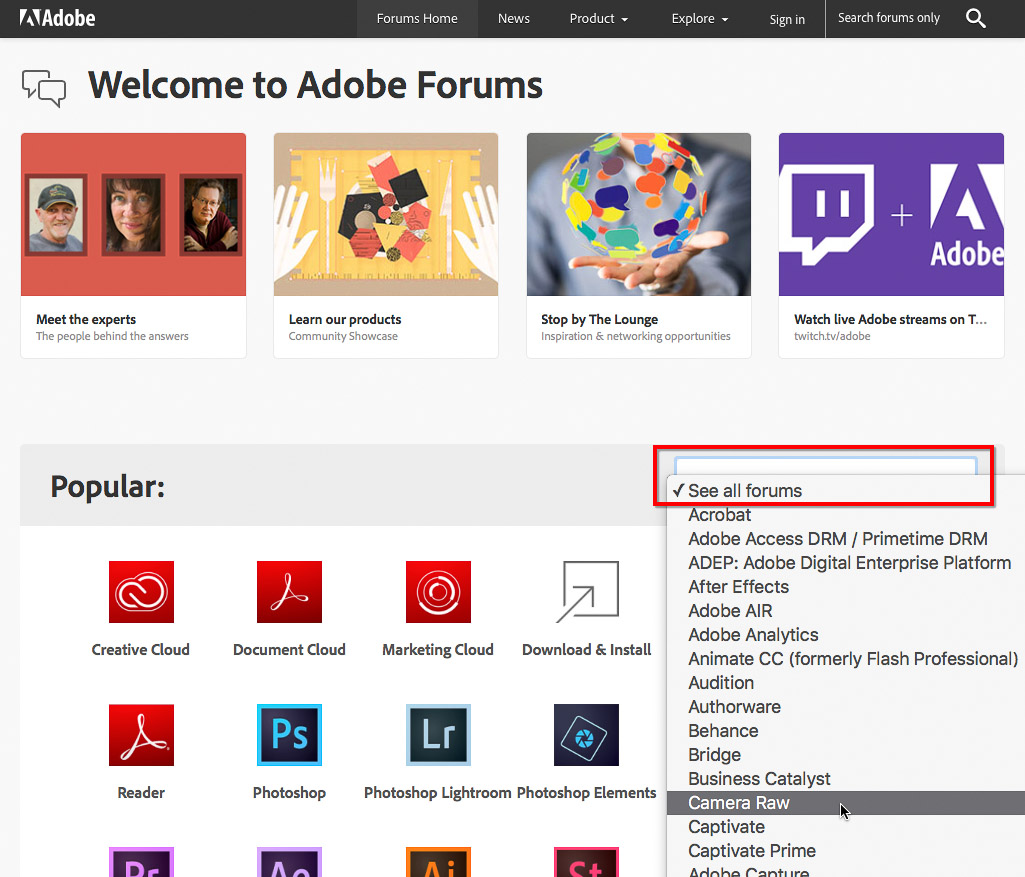Select Acrobat from forum list

(x=846, y=515)
